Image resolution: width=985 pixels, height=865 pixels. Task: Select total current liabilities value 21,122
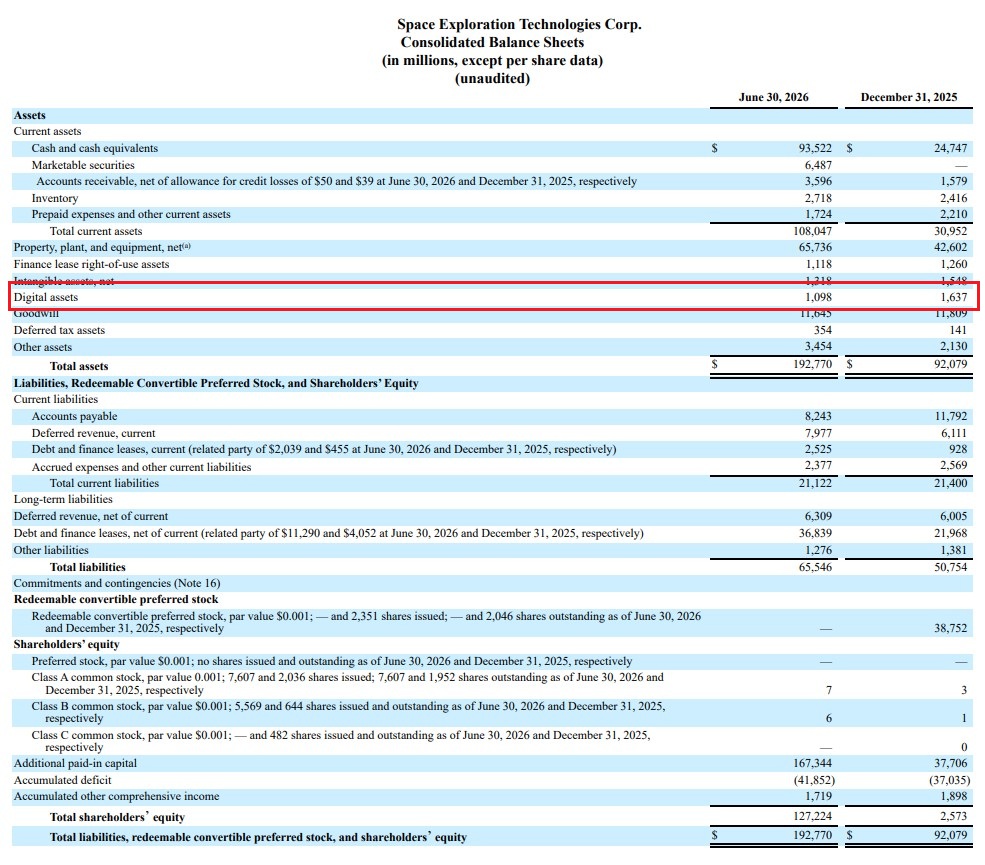[x=815, y=483]
